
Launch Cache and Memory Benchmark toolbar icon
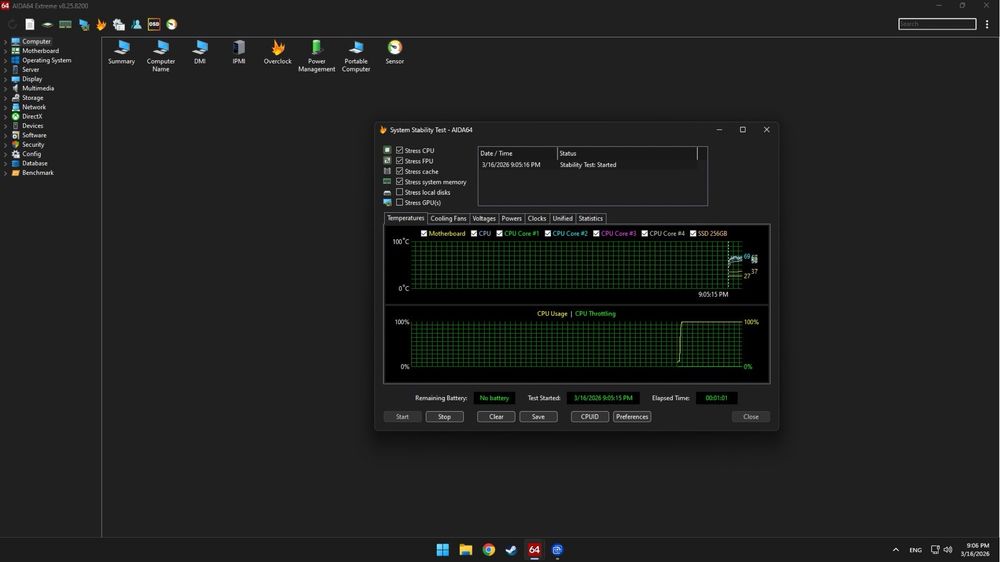(x=65, y=24)
